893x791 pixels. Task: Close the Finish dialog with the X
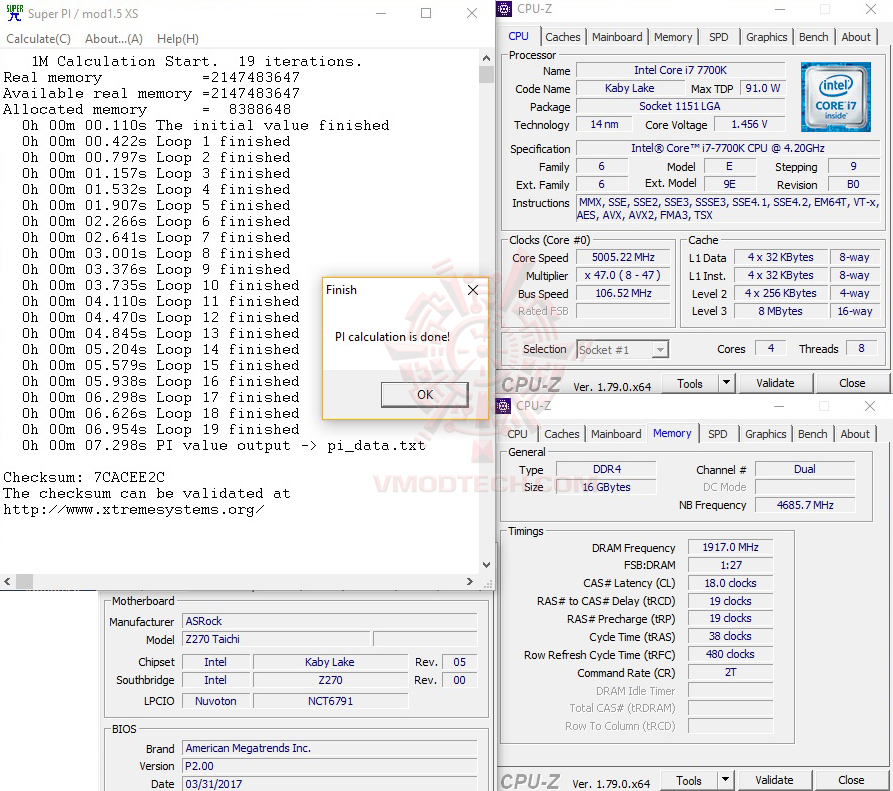click(x=473, y=290)
